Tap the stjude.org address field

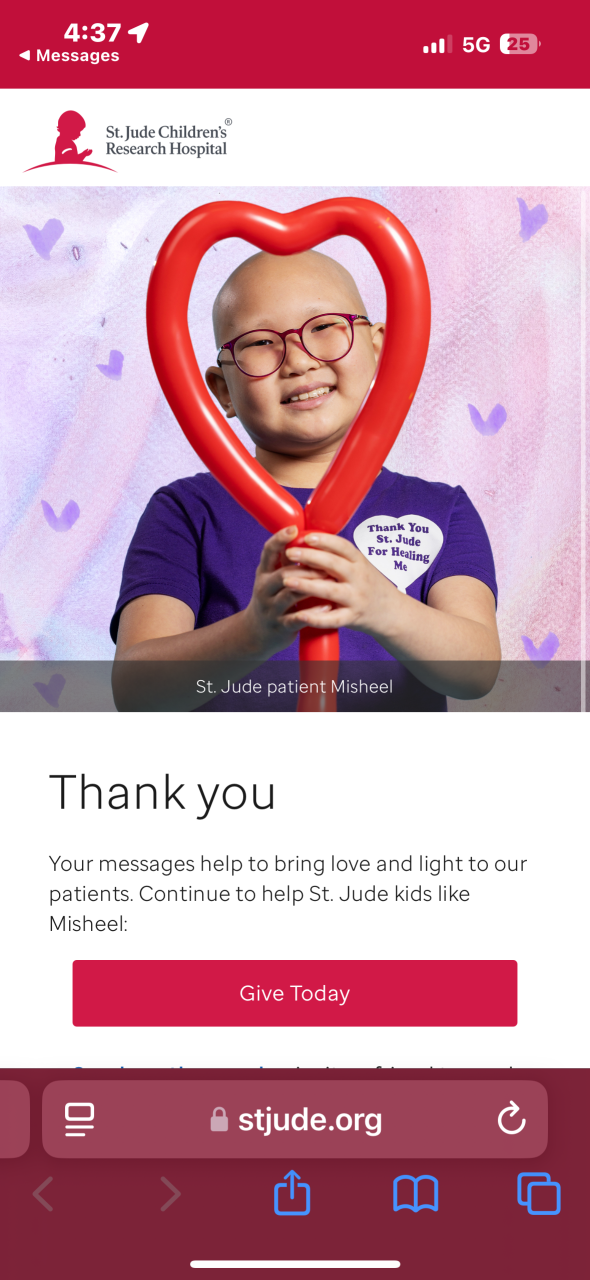(295, 1119)
